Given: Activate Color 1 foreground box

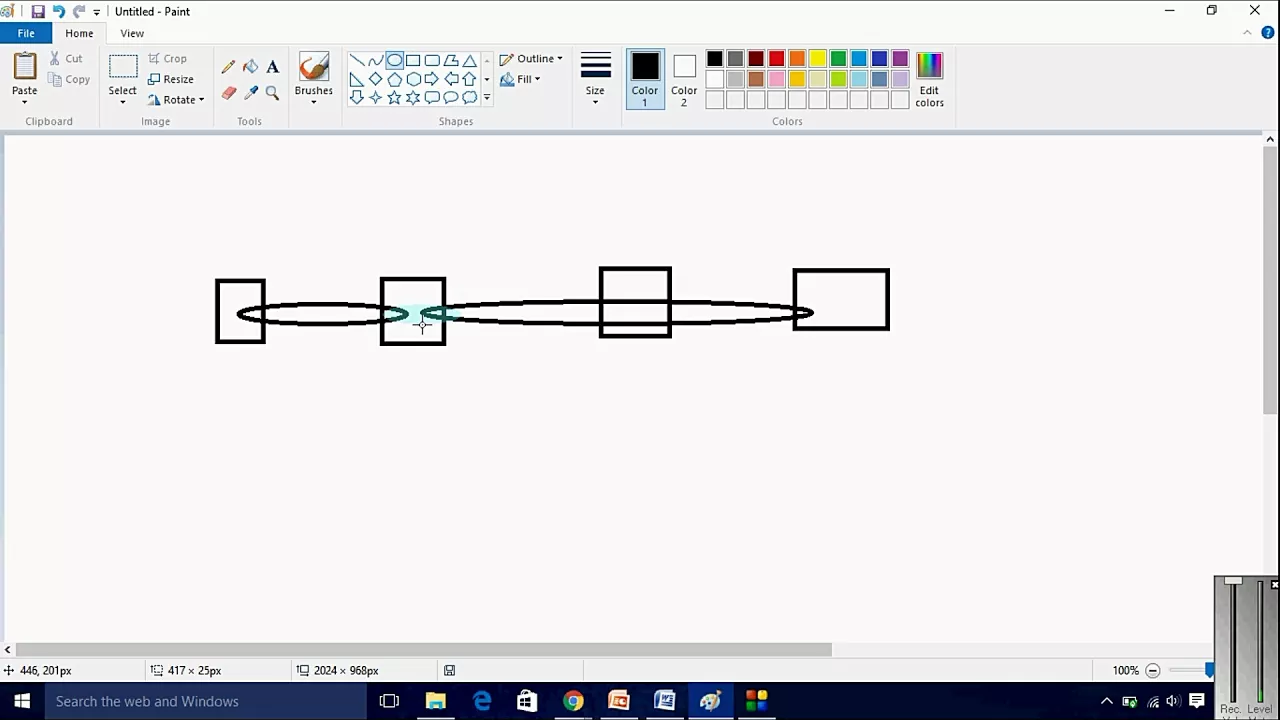Looking at the screenshot, I should tap(645, 78).
